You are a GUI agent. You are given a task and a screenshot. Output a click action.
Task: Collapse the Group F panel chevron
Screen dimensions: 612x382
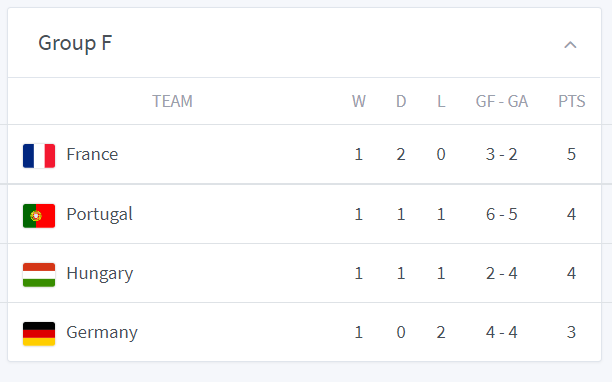pos(570,45)
